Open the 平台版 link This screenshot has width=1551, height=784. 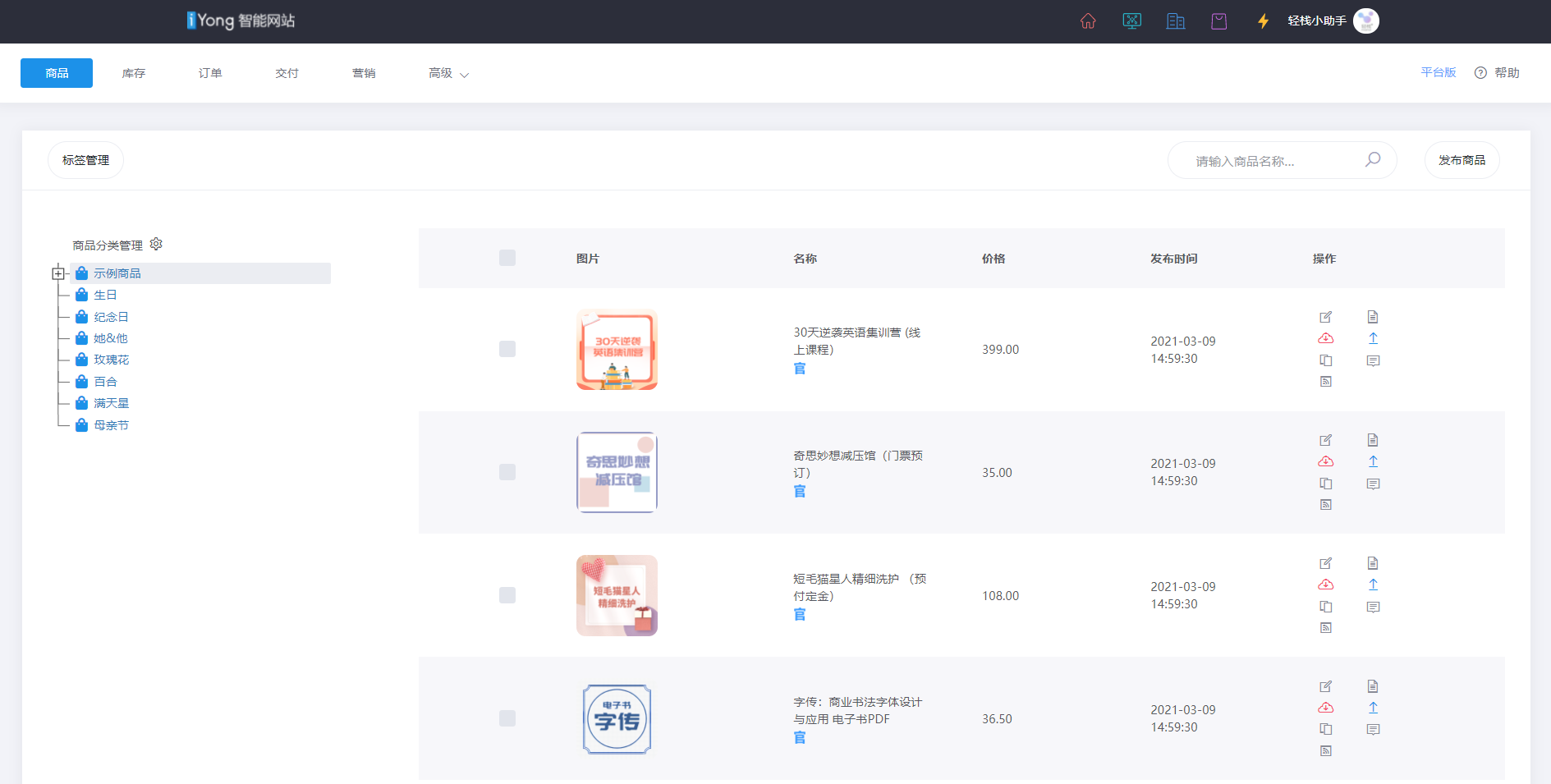[1439, 72]
